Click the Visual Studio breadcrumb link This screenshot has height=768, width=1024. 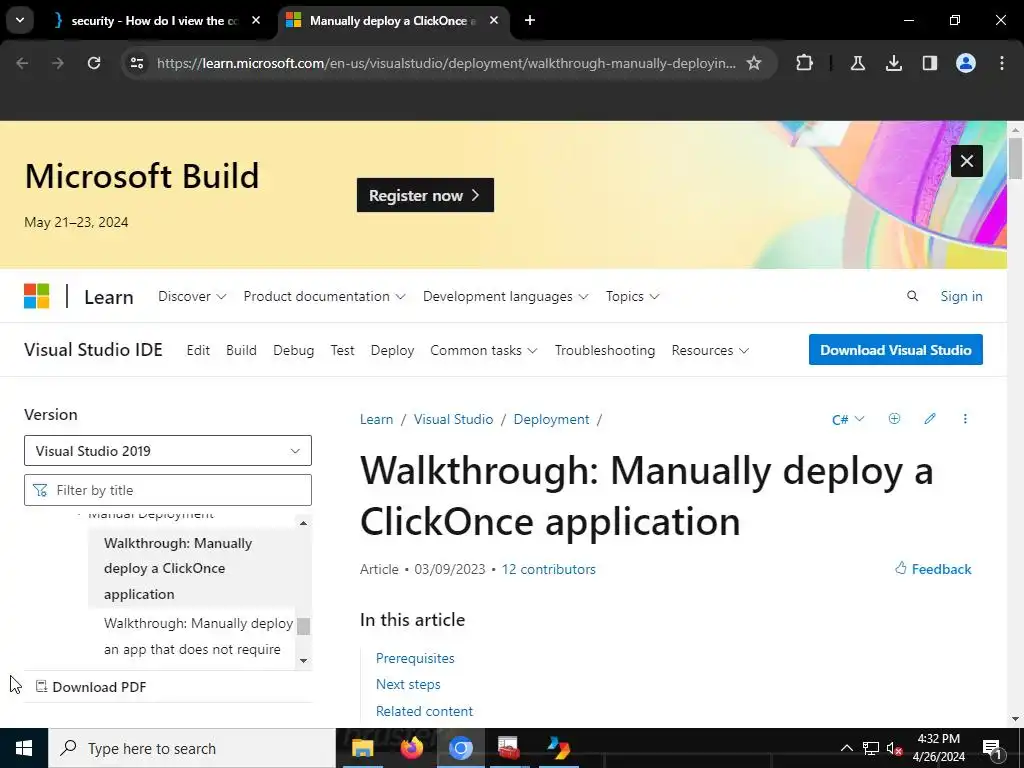click(x=453, y=419)
